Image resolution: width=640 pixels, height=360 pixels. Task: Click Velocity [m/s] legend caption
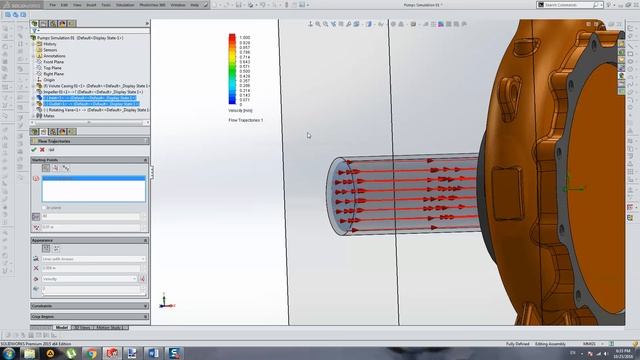point(240,111)
